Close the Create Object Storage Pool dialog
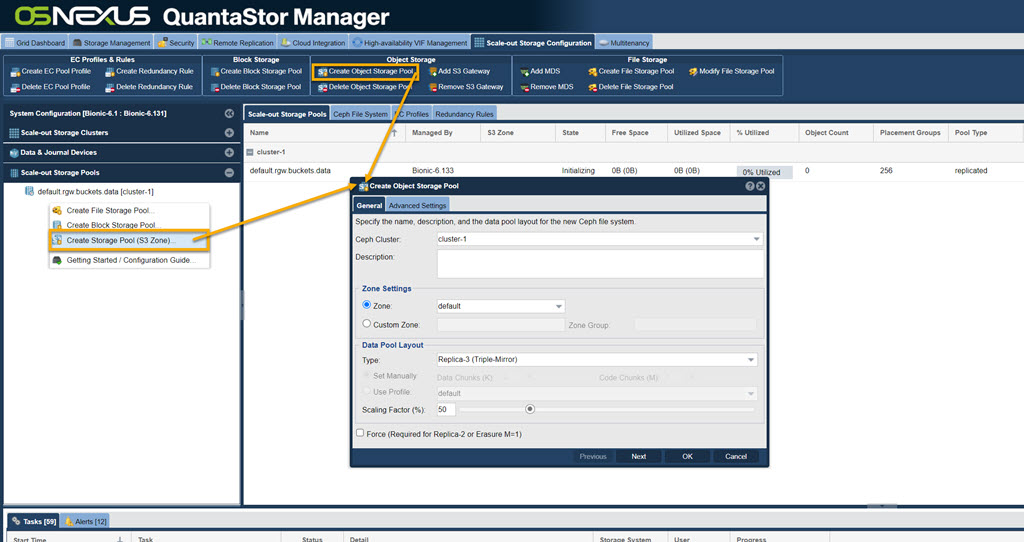Screen dimensions: 1024x542 pos(760,186)
